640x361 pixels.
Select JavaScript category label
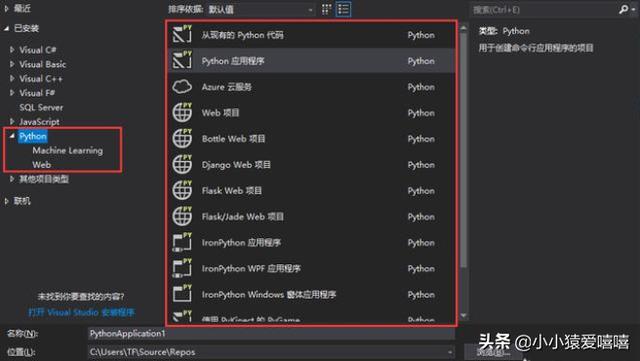tap(39, 122)
